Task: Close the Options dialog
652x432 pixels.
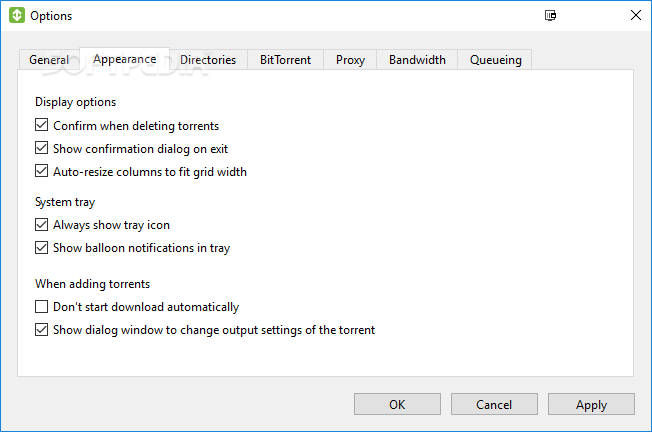Action: tap(635, 15)
